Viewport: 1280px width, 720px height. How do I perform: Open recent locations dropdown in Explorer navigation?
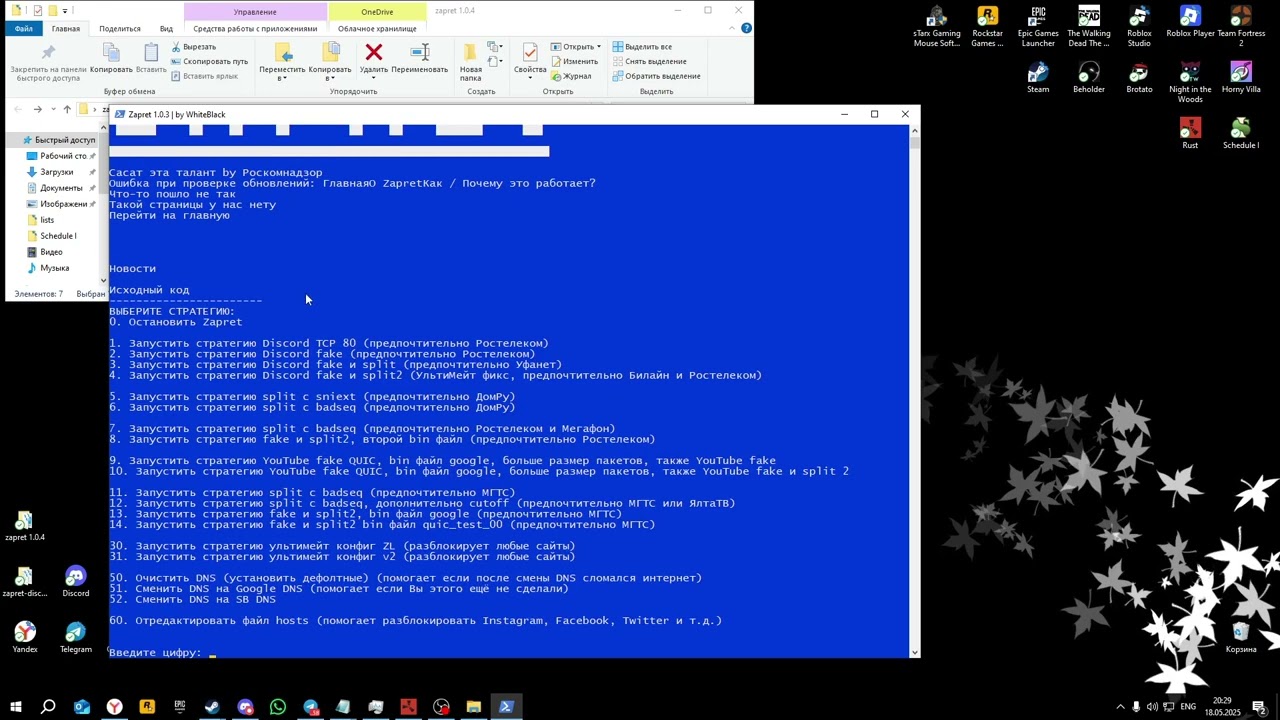[x=53, y=109]
